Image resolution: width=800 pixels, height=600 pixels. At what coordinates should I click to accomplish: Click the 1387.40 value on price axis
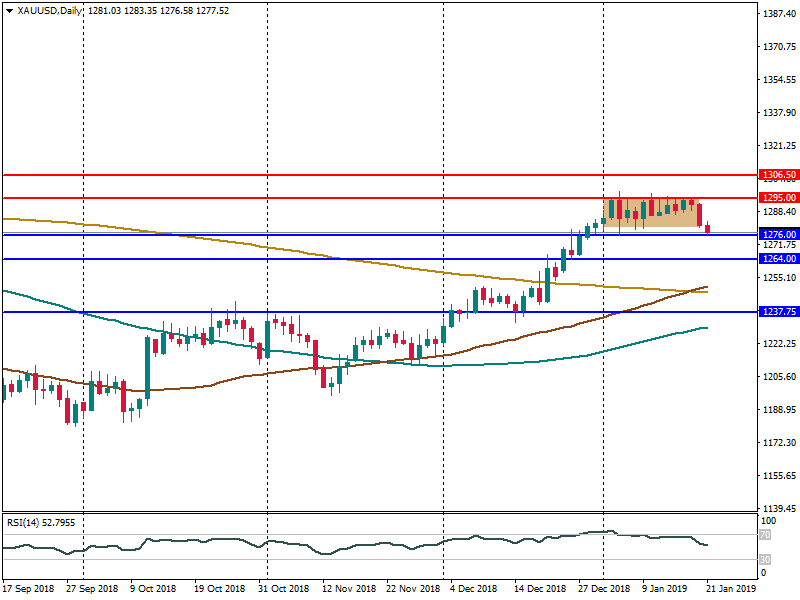[778, 14]
